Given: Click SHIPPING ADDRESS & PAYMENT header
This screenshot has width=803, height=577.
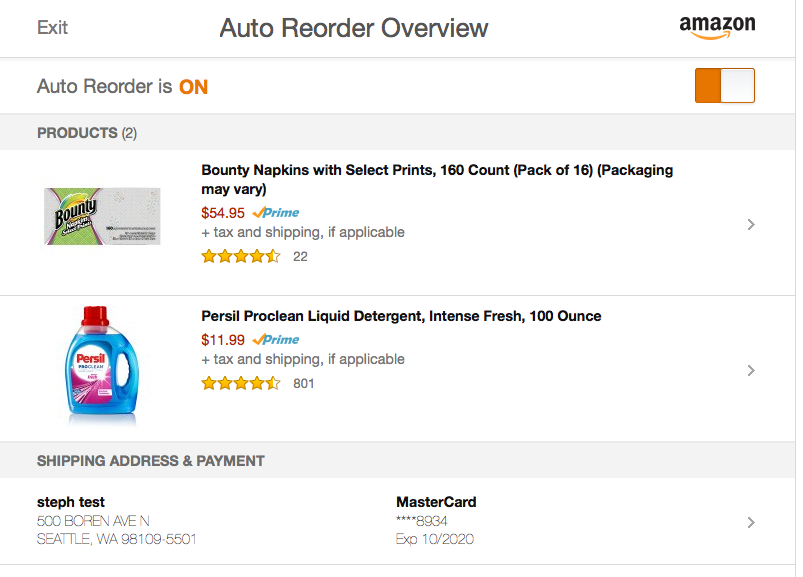Looking at the screenshot, I should [151, 461].
